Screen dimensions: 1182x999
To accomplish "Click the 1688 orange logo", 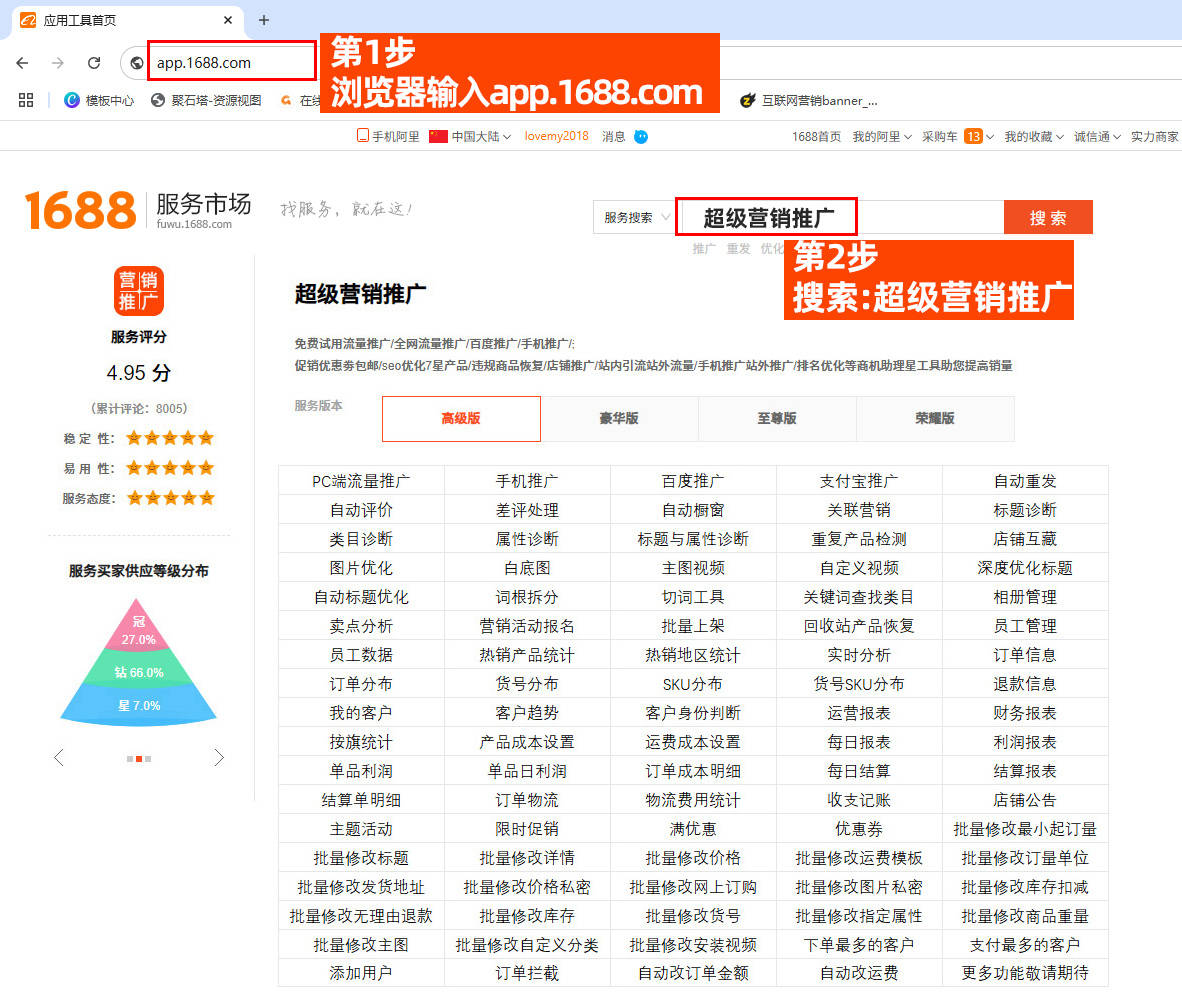I will [80, 210].
